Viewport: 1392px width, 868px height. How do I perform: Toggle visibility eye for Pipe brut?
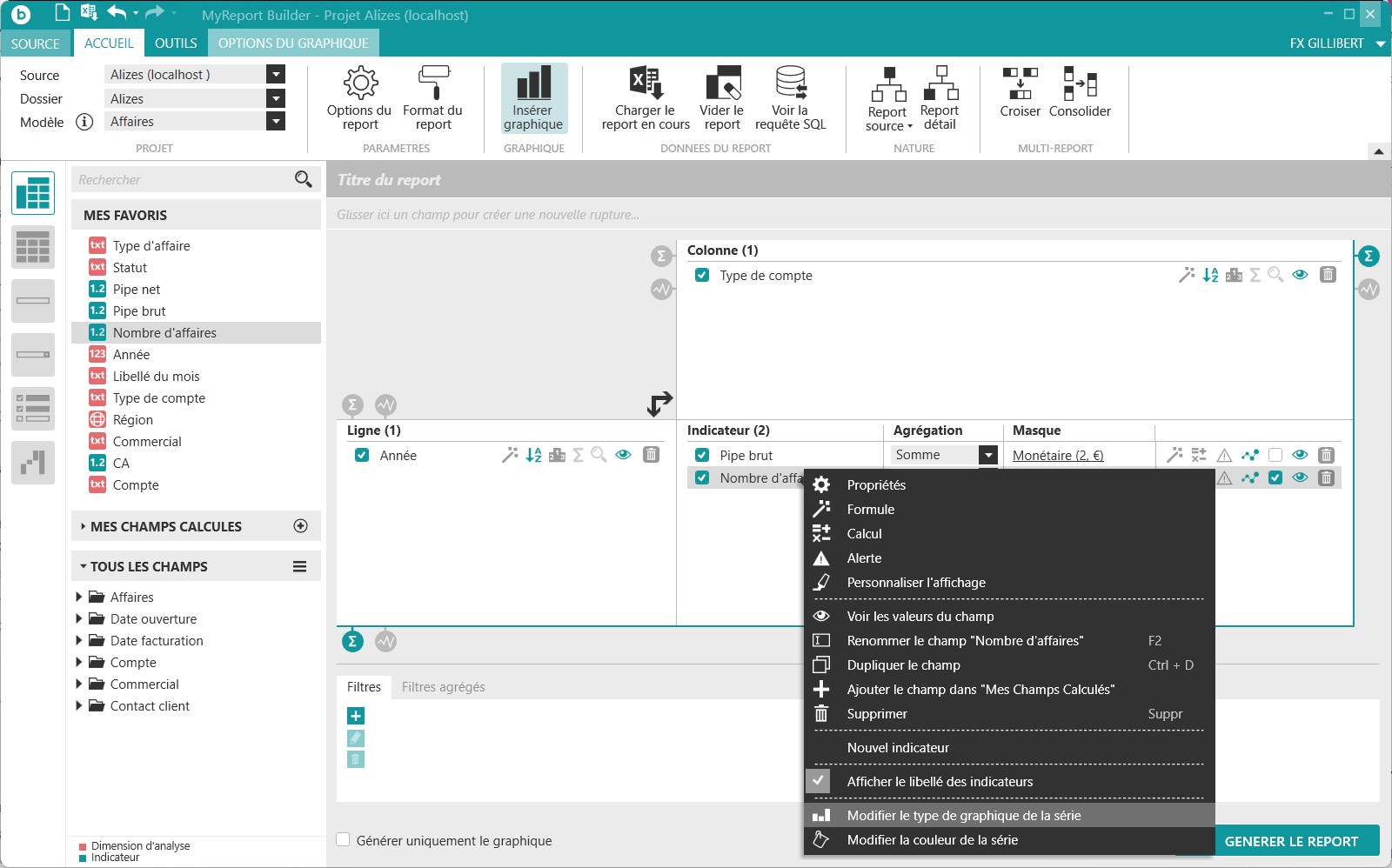(1300, 455)
